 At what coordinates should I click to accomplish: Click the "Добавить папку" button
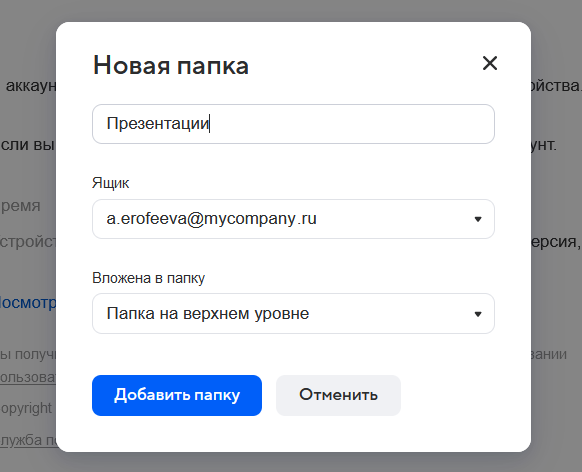click(177, 395)
